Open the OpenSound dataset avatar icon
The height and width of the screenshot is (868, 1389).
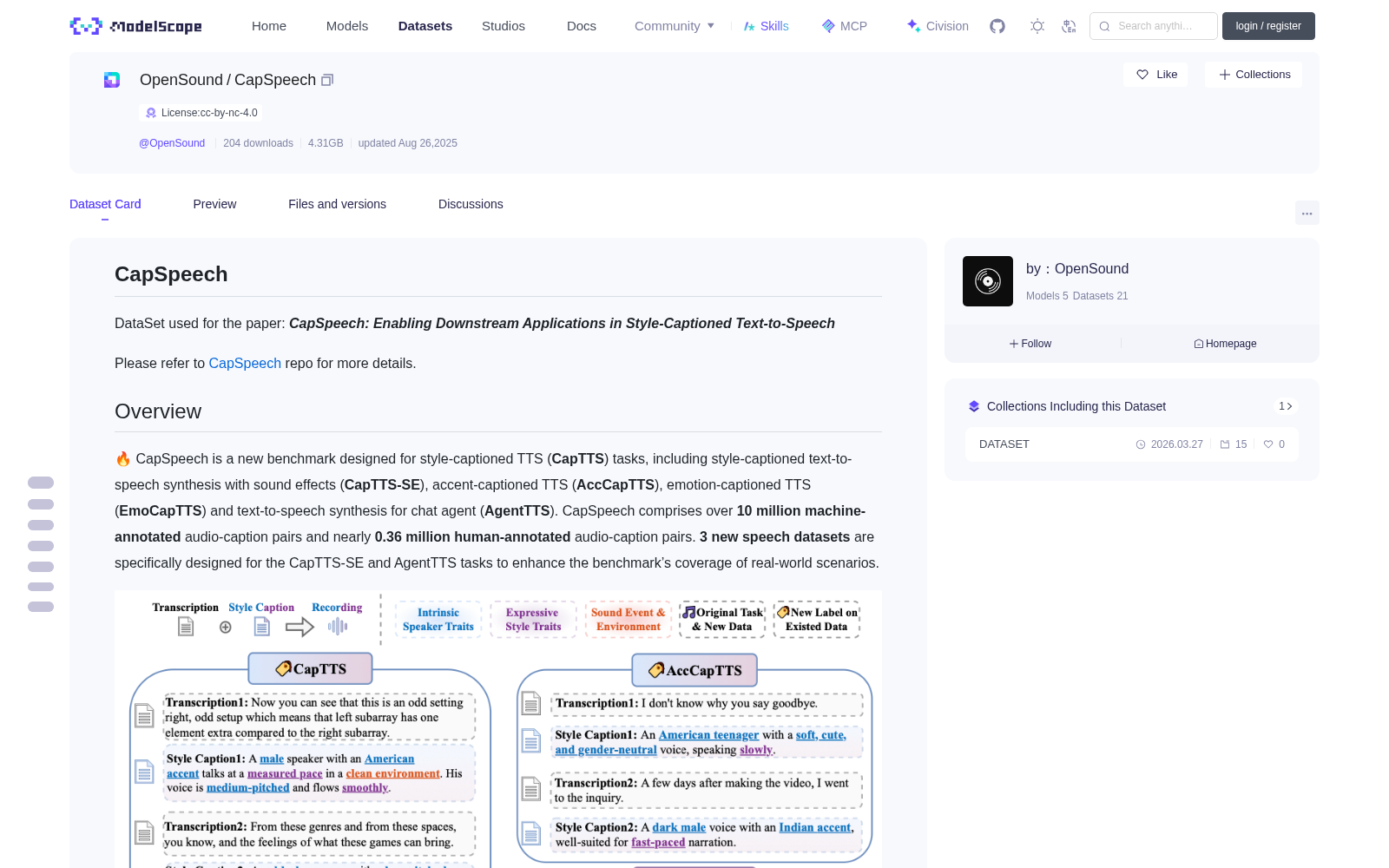point(112,80)
